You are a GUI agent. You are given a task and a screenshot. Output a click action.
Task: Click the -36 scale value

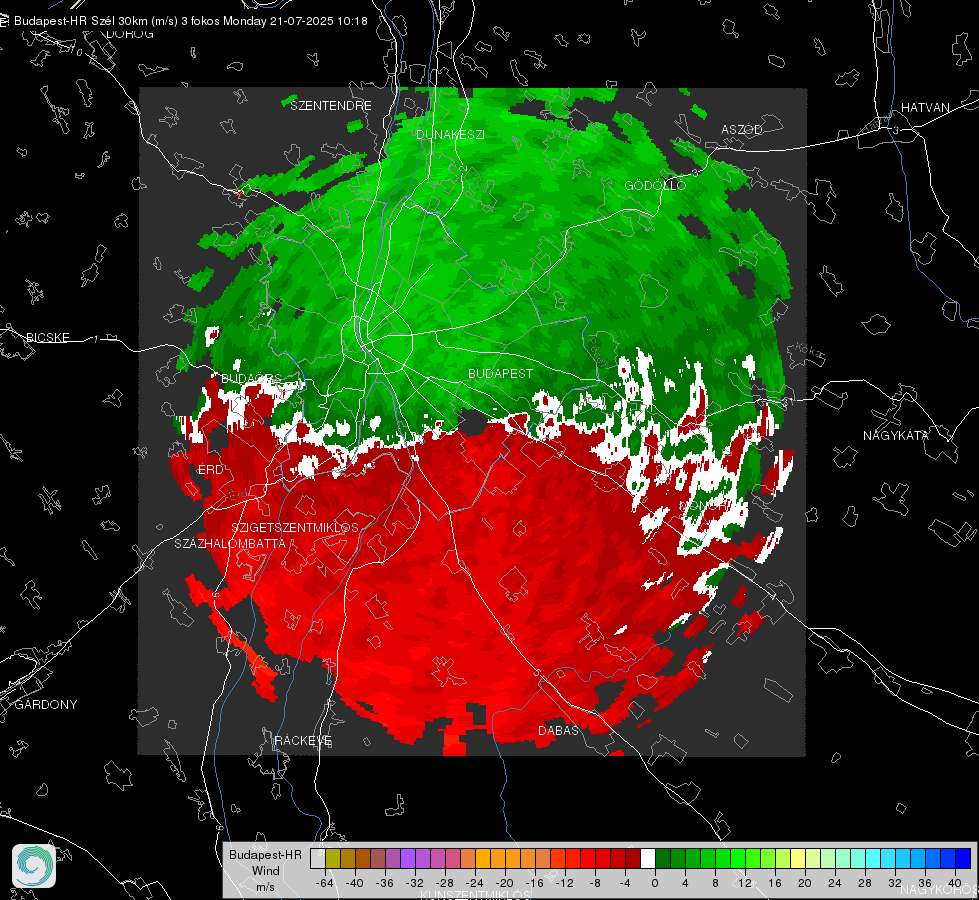click(385, 883)
